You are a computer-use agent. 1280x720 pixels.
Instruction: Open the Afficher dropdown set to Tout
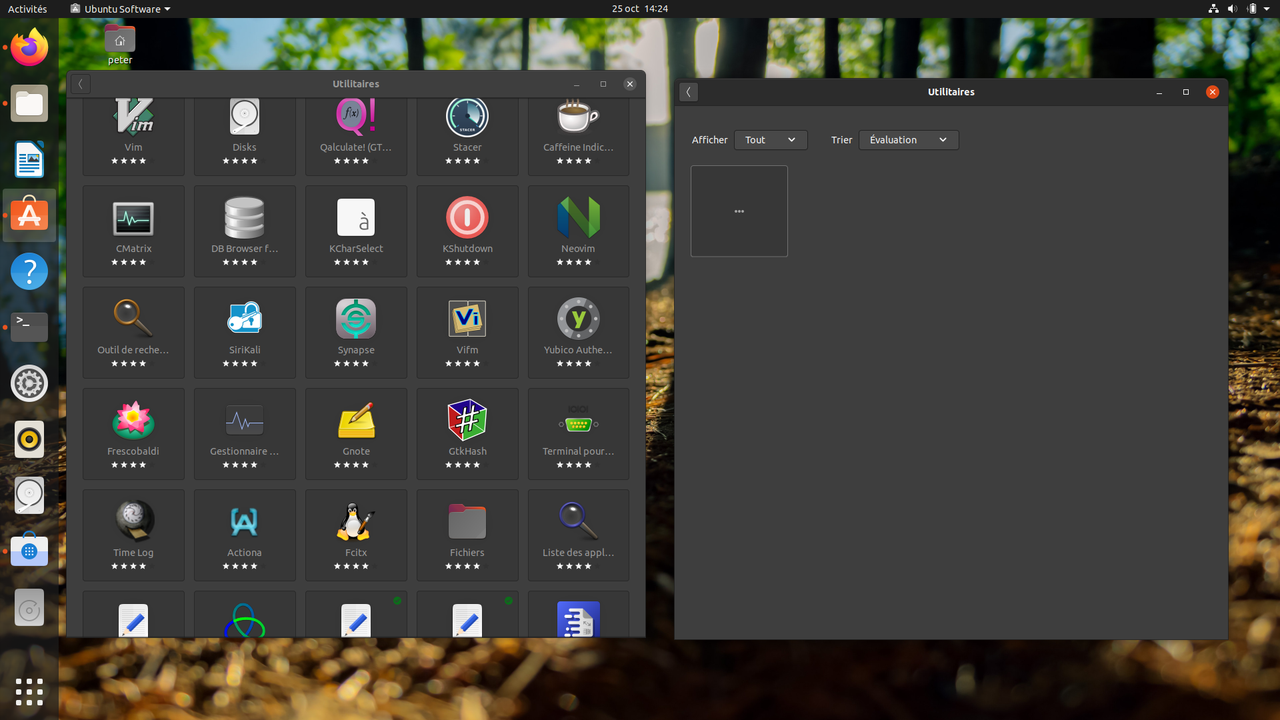(x=770, y=140)
